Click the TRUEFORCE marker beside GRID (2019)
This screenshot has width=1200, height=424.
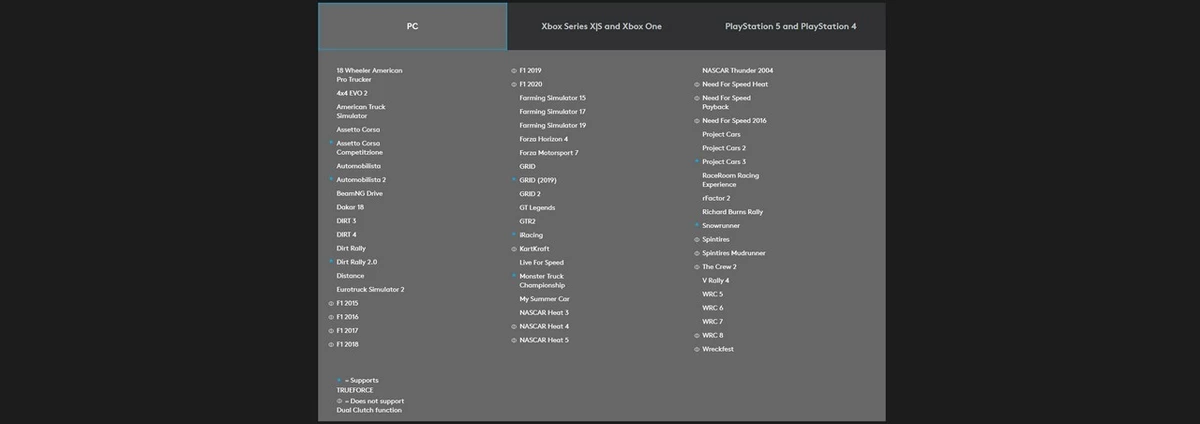click(x=514, y=179)
